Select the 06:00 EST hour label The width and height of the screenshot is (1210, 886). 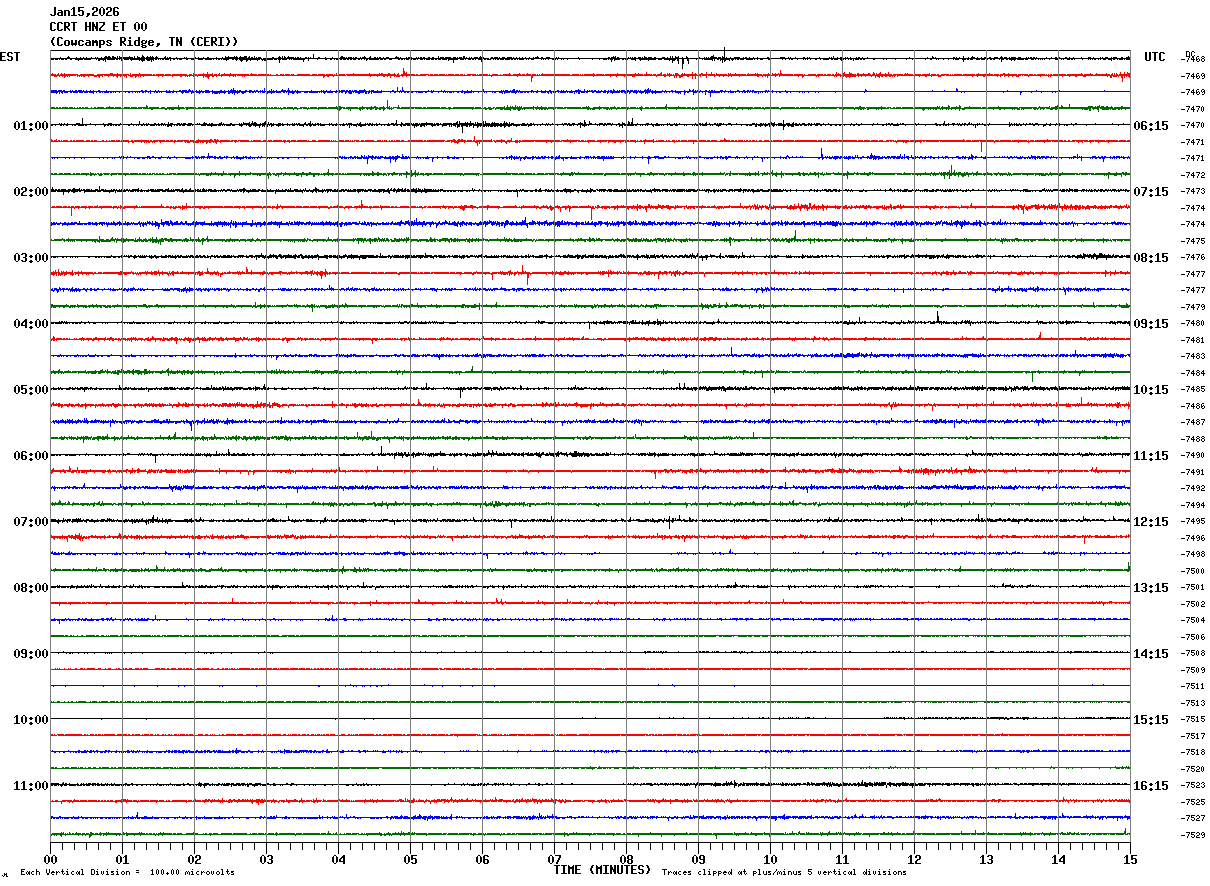pos(31,456)
